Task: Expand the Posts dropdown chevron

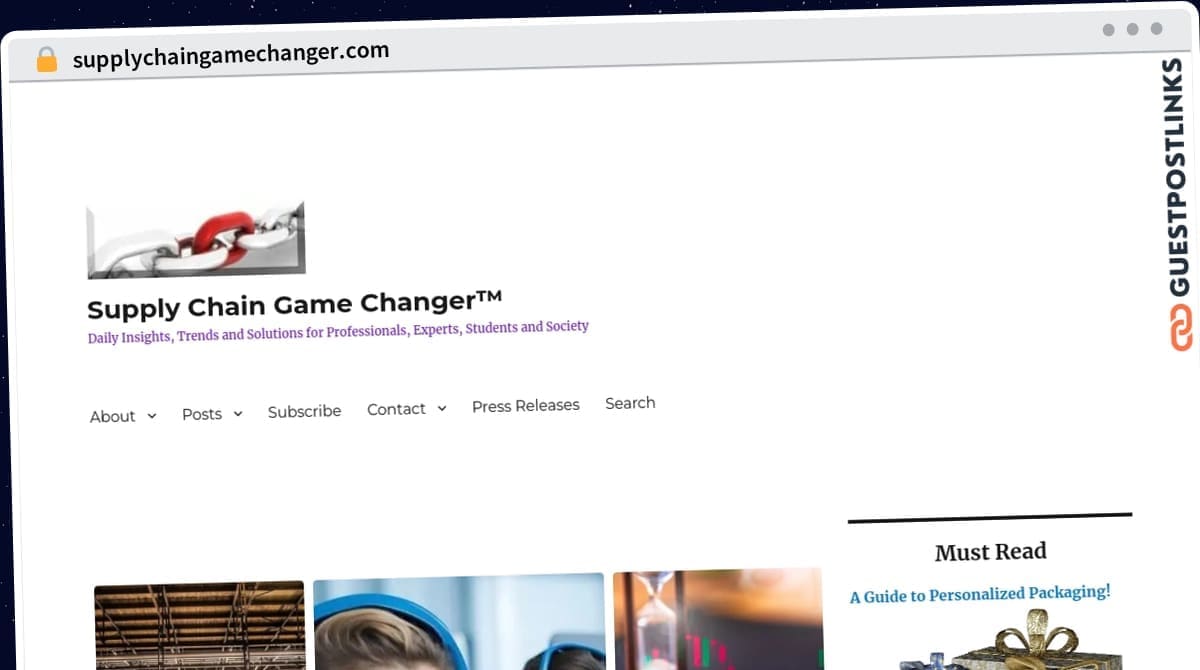Action: [x=238, y=413]
